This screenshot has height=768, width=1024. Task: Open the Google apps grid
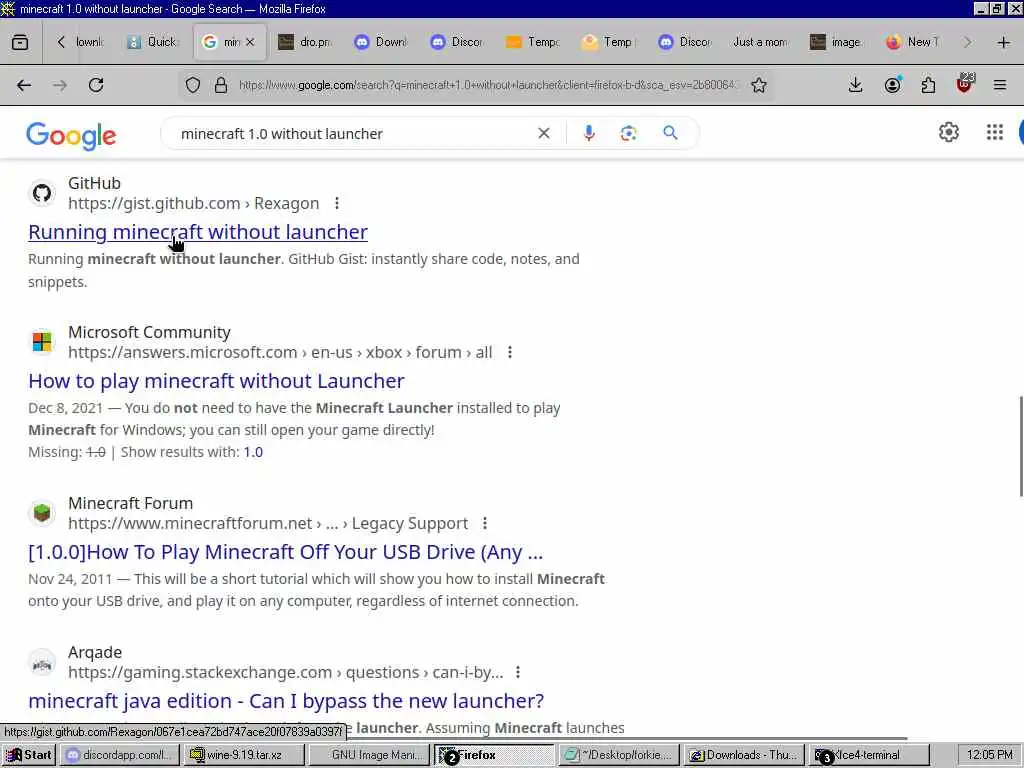pos(995,133)
